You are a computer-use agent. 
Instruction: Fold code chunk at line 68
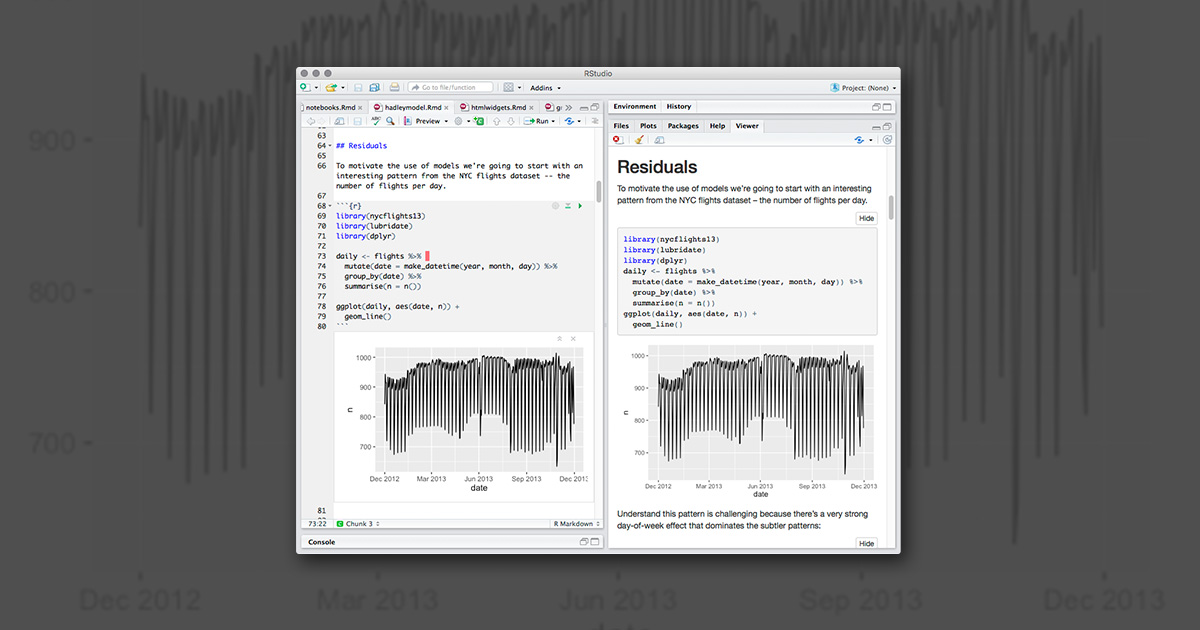coord(330,206)
